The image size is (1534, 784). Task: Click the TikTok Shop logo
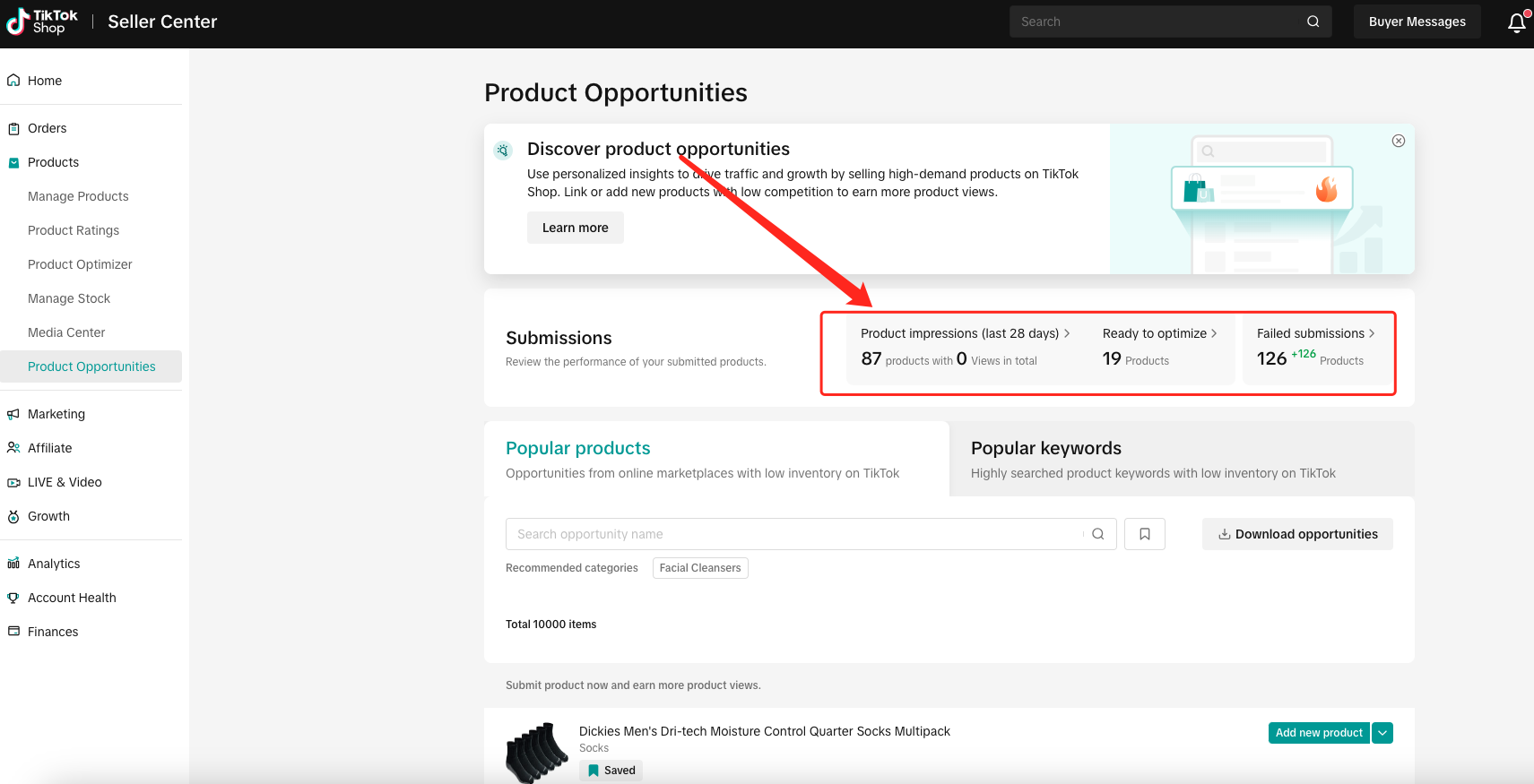(42, 22)
